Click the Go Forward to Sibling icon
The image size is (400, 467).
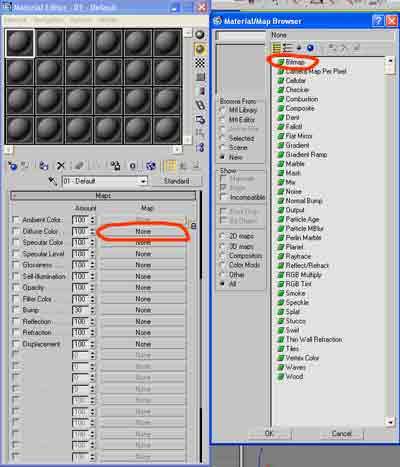click(196, 166)
